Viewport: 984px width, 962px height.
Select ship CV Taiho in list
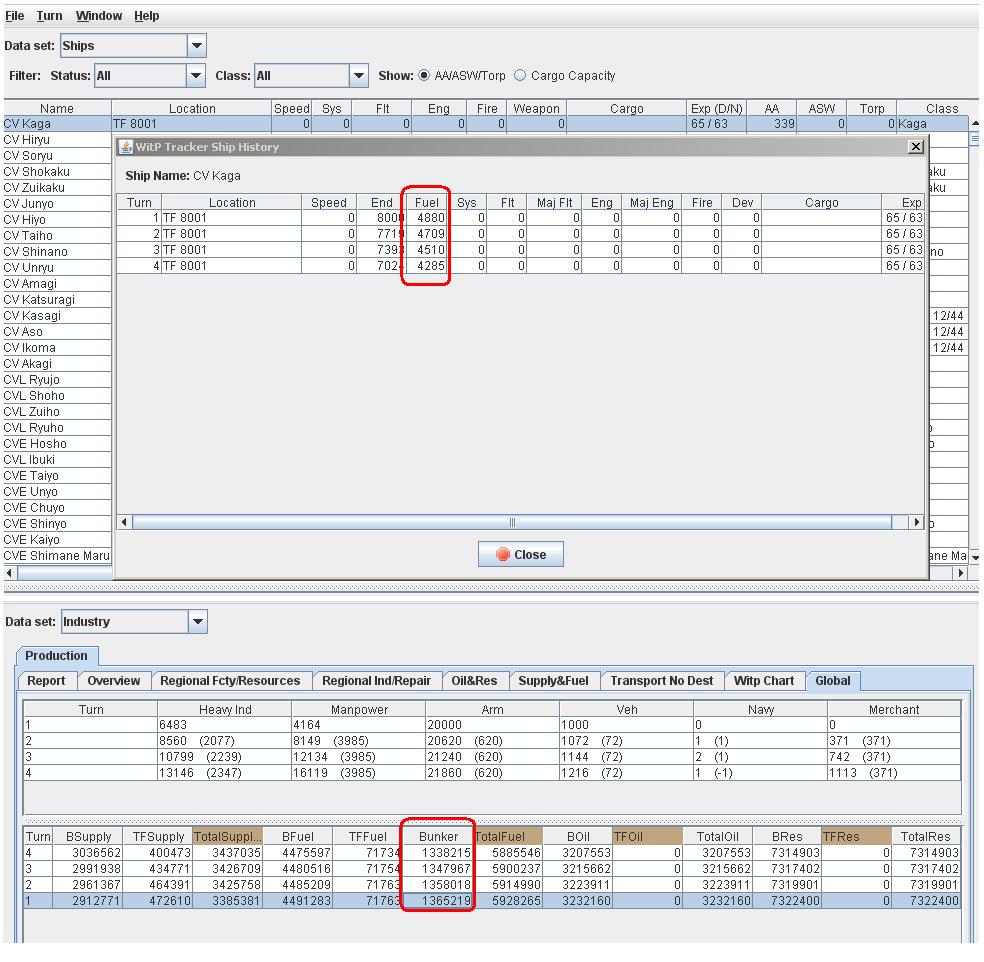57,236
